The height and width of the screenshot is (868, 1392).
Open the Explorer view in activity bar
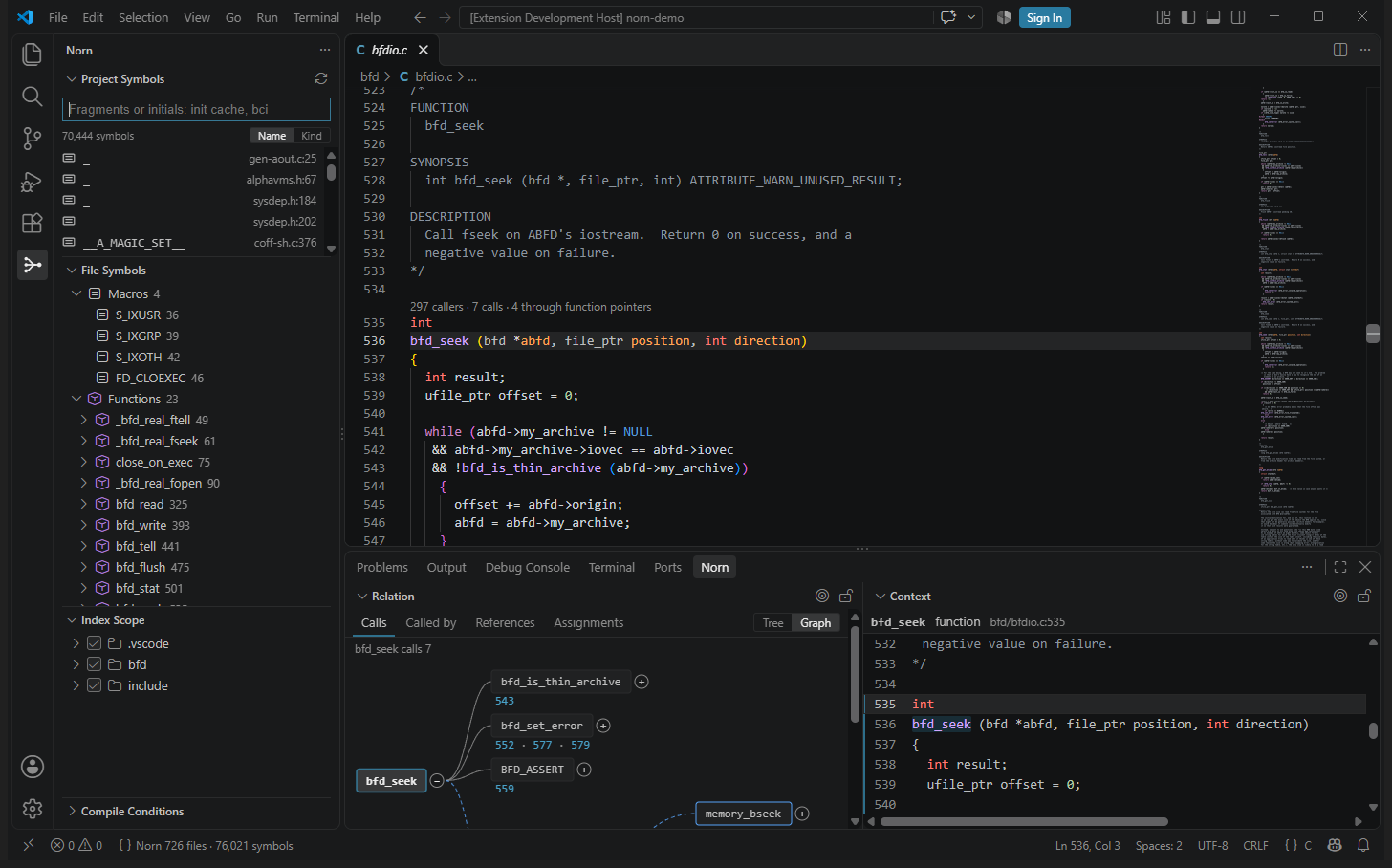coord(32,54)
